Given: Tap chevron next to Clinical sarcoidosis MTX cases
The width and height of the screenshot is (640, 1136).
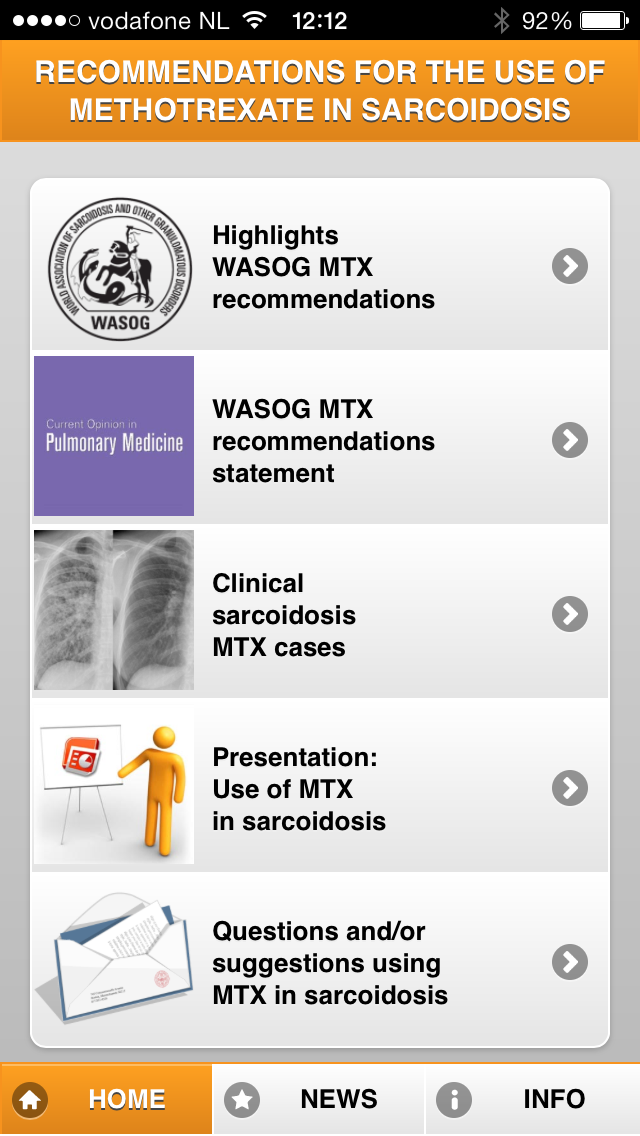Looking at the screenshot, I should coord(570,614).
